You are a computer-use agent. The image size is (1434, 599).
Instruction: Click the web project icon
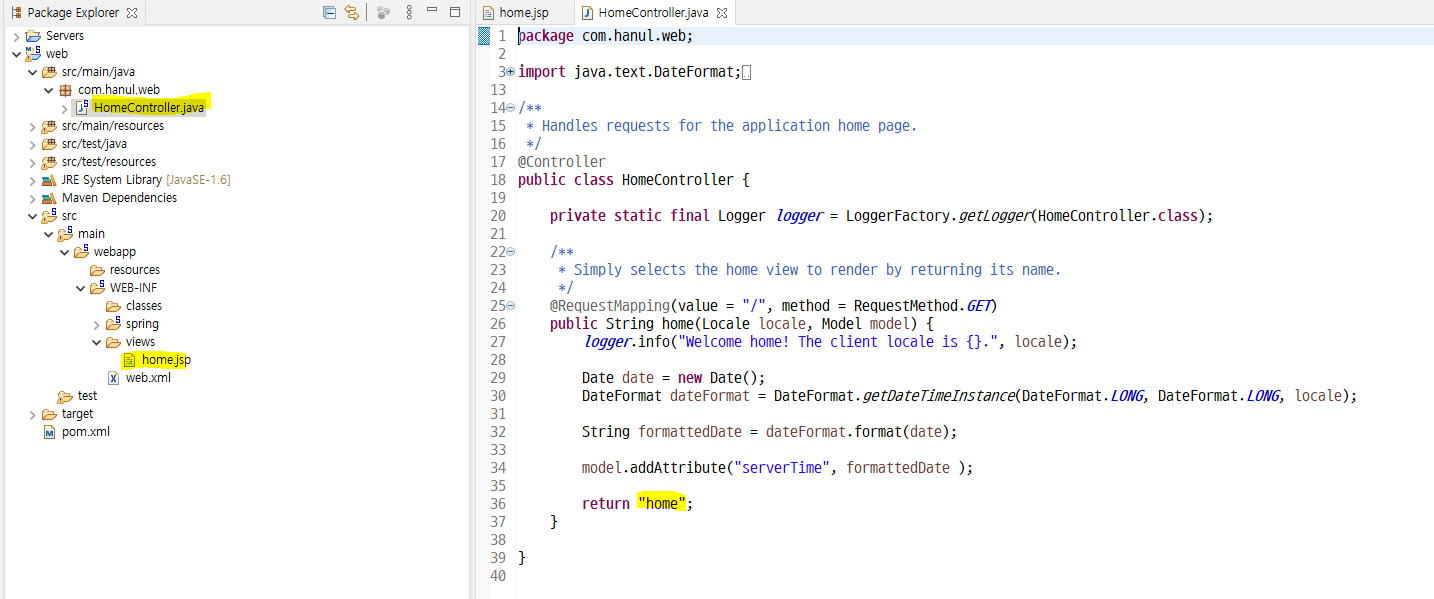33,54
